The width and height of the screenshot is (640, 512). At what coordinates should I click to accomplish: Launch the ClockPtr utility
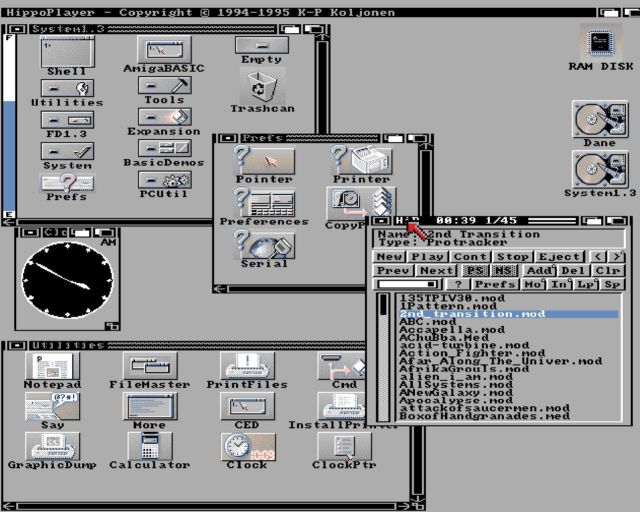[x=344, y=446]
